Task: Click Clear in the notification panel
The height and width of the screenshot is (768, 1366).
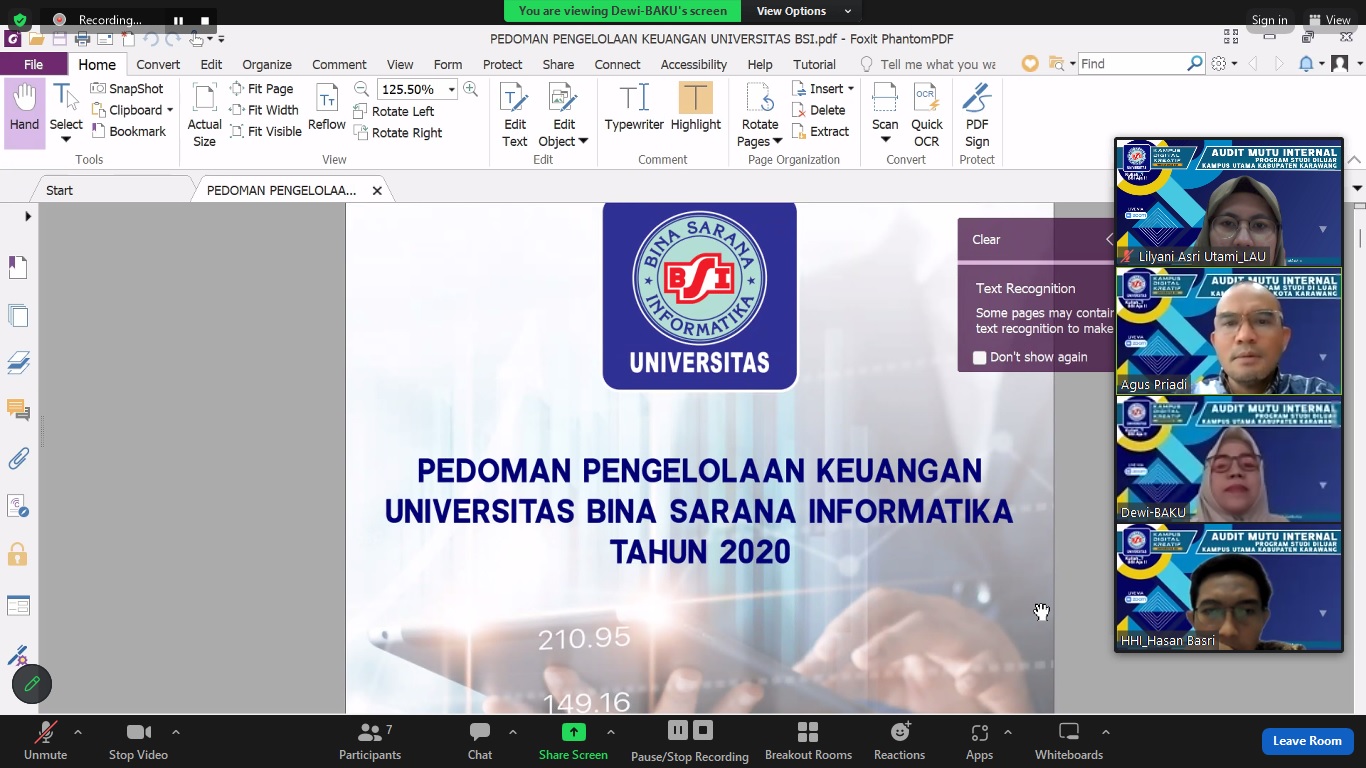Action: click(986, 239)
